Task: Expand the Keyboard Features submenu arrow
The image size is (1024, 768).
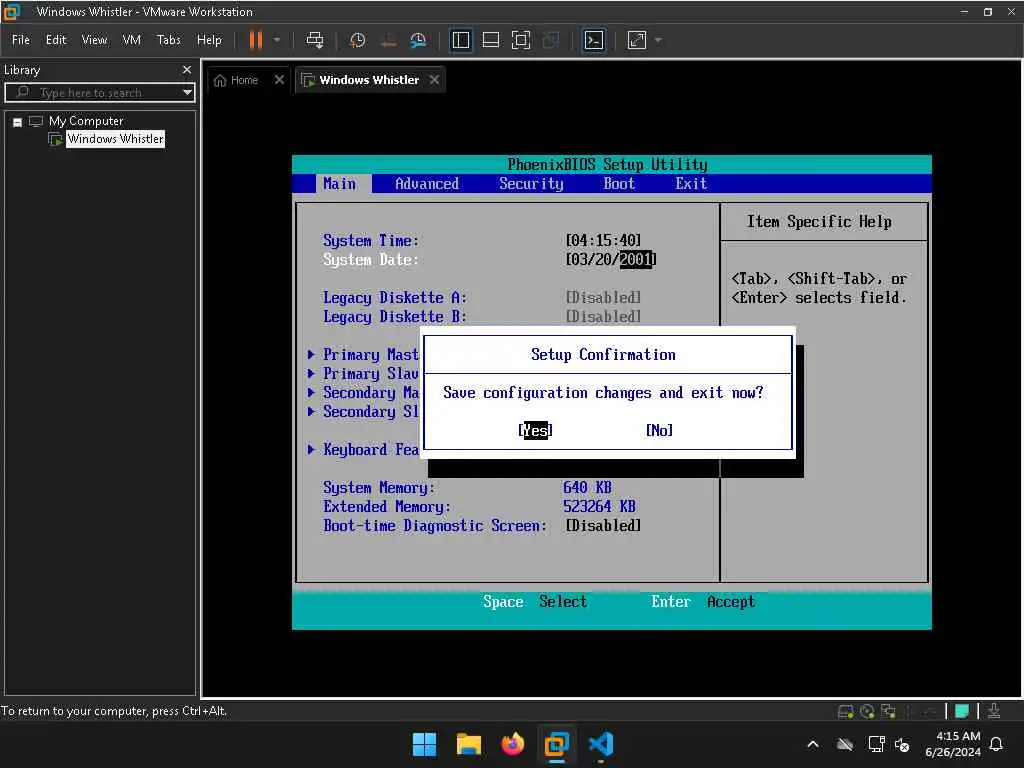Action: (x=312, y=449)
